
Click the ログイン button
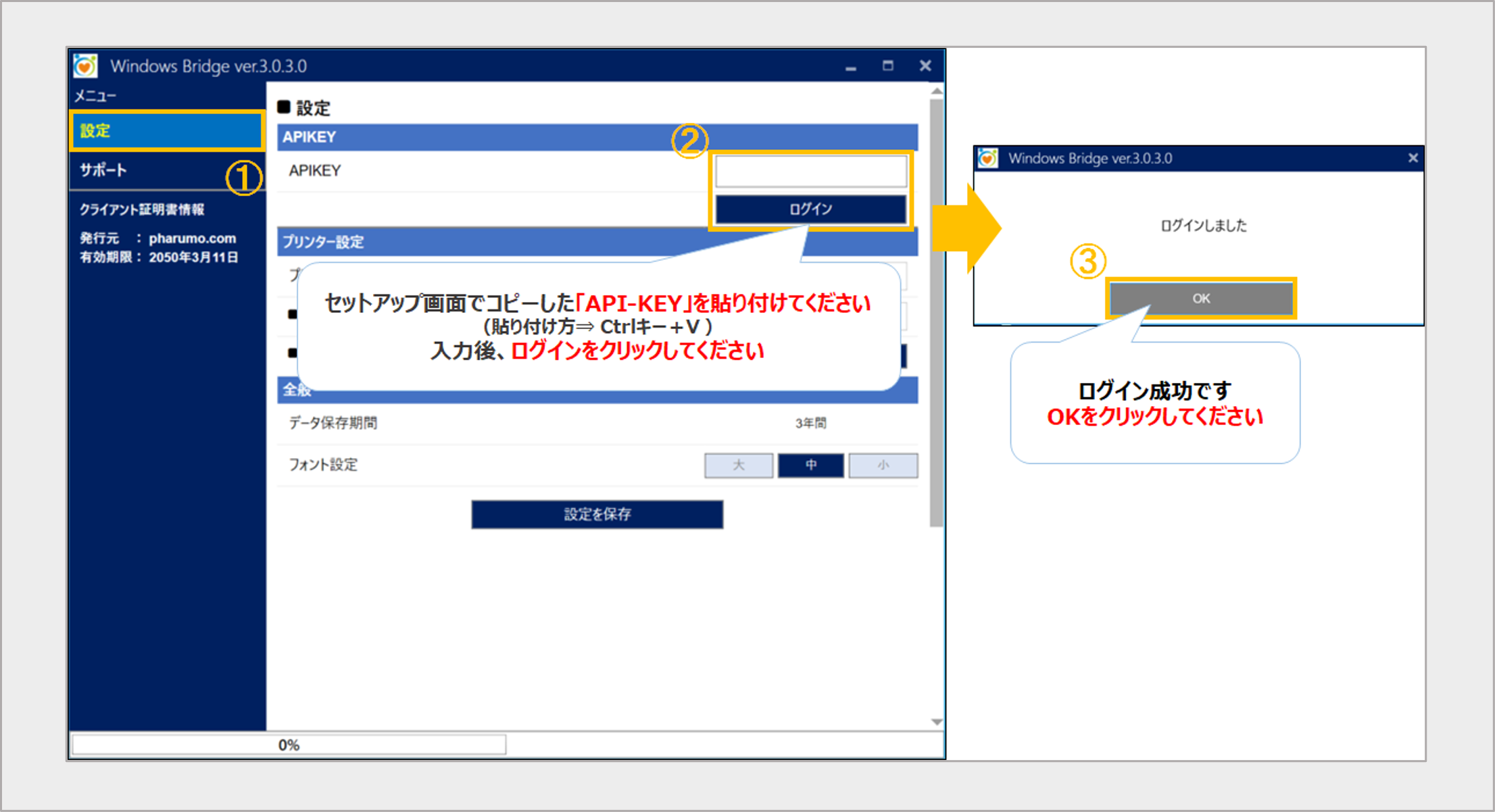coord(810,209)
